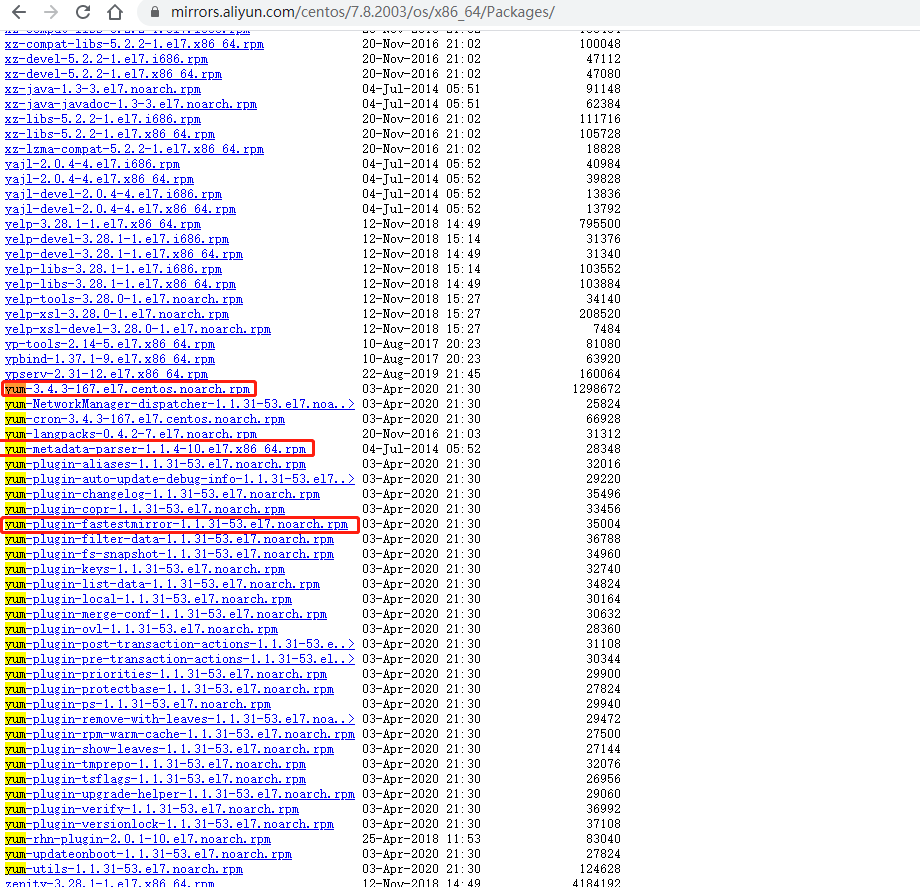The width and height of the screenshot is (920, 887).
Task: Click yum-plugin-priorities rpm link
Action: tap(166, 674)
